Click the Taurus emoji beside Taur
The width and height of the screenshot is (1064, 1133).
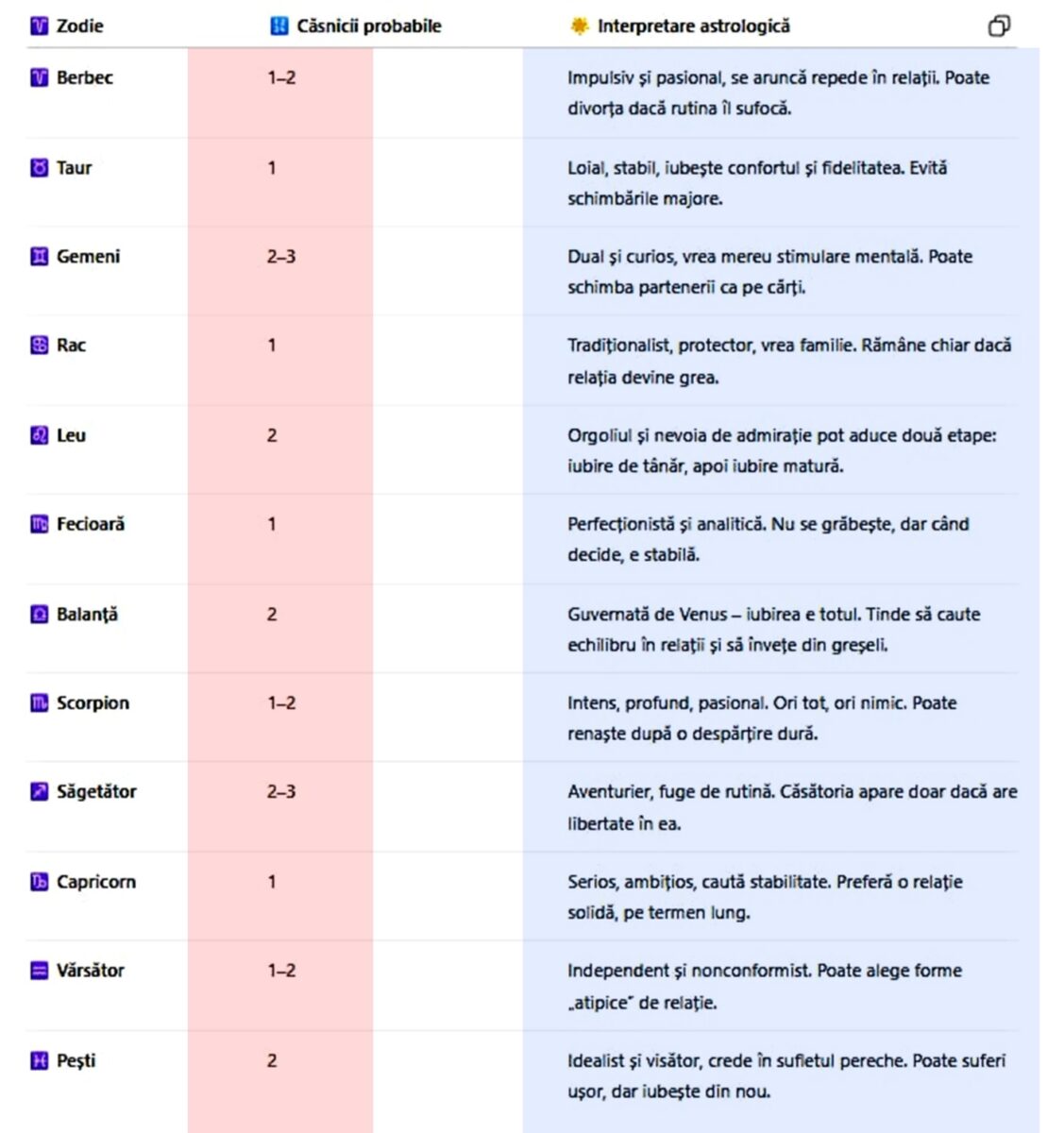[39, 168]
